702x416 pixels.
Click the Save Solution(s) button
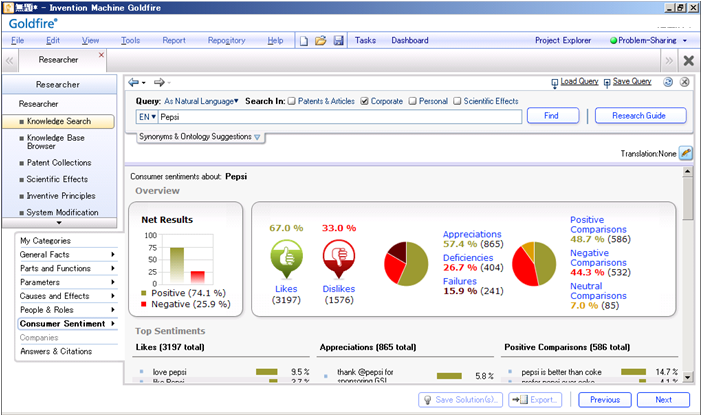(460, 399)
